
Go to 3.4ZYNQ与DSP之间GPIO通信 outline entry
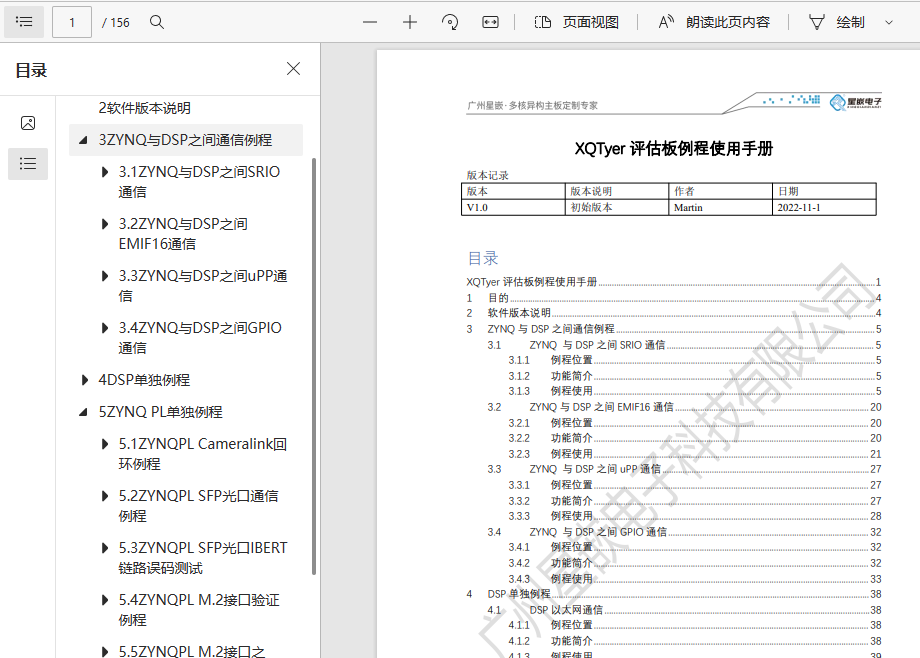[200, 338]
